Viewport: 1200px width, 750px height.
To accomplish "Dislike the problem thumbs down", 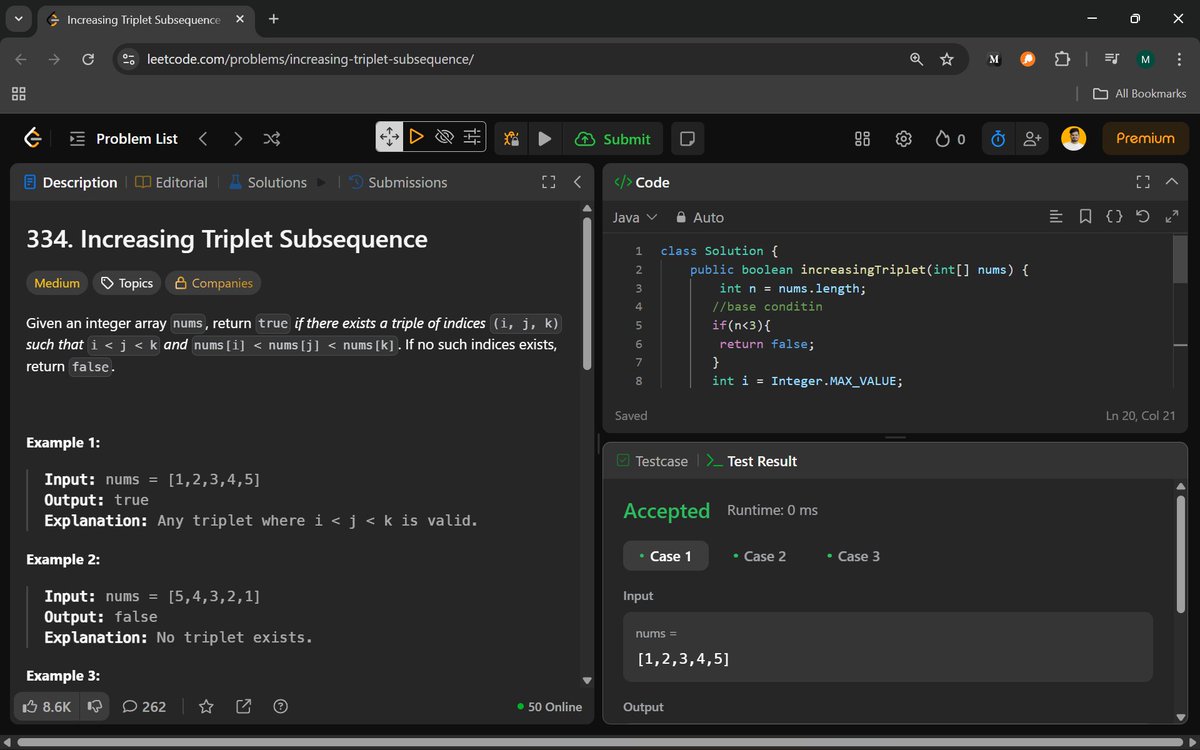I will [95, 706].
